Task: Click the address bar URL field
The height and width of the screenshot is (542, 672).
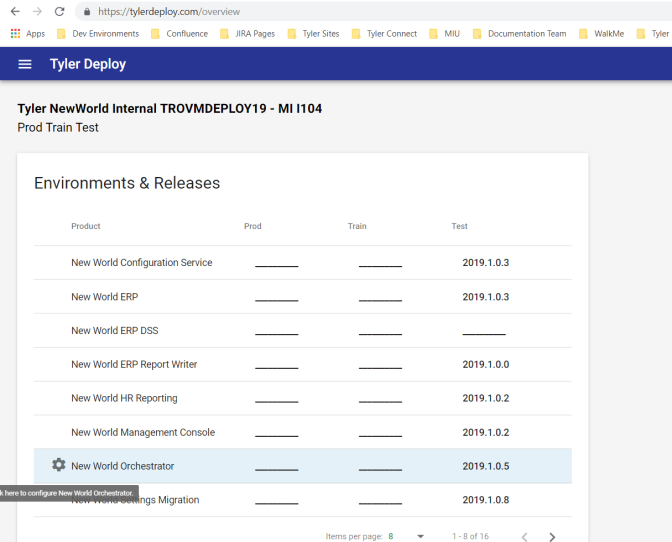Action: click(300, 12)
